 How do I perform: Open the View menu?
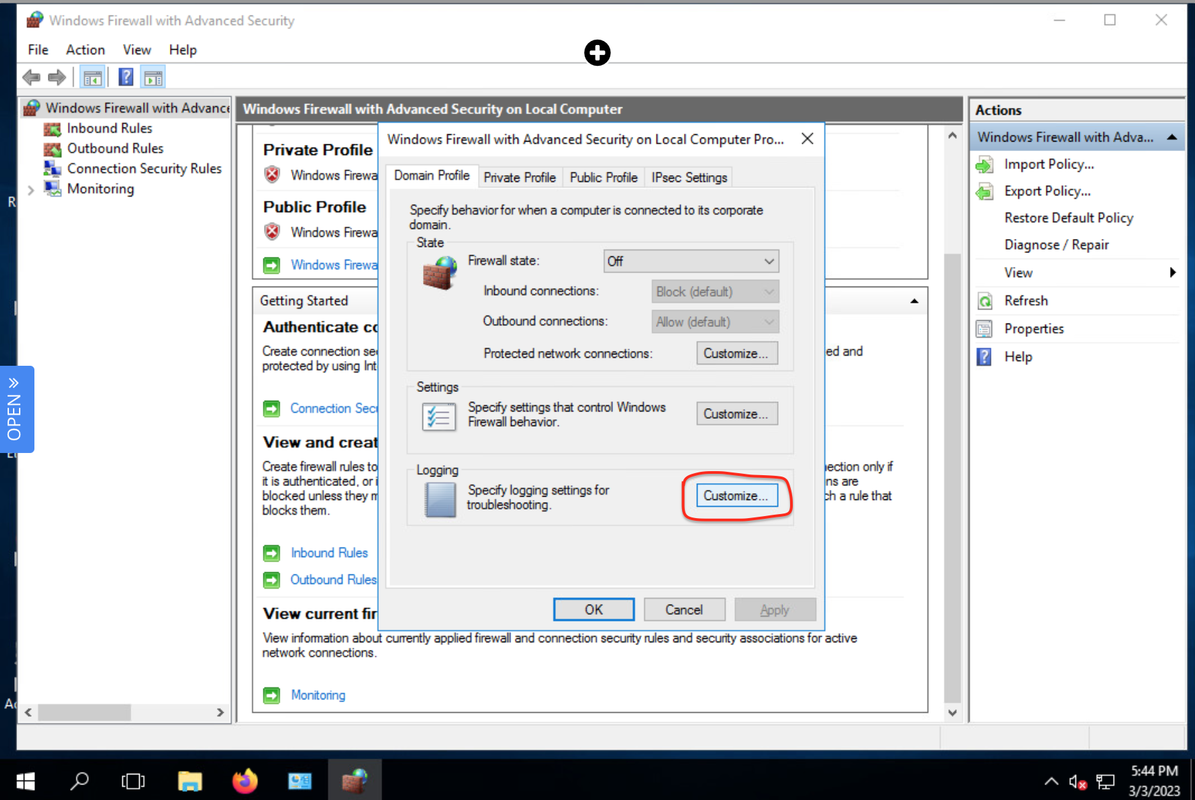pos(137,50)
